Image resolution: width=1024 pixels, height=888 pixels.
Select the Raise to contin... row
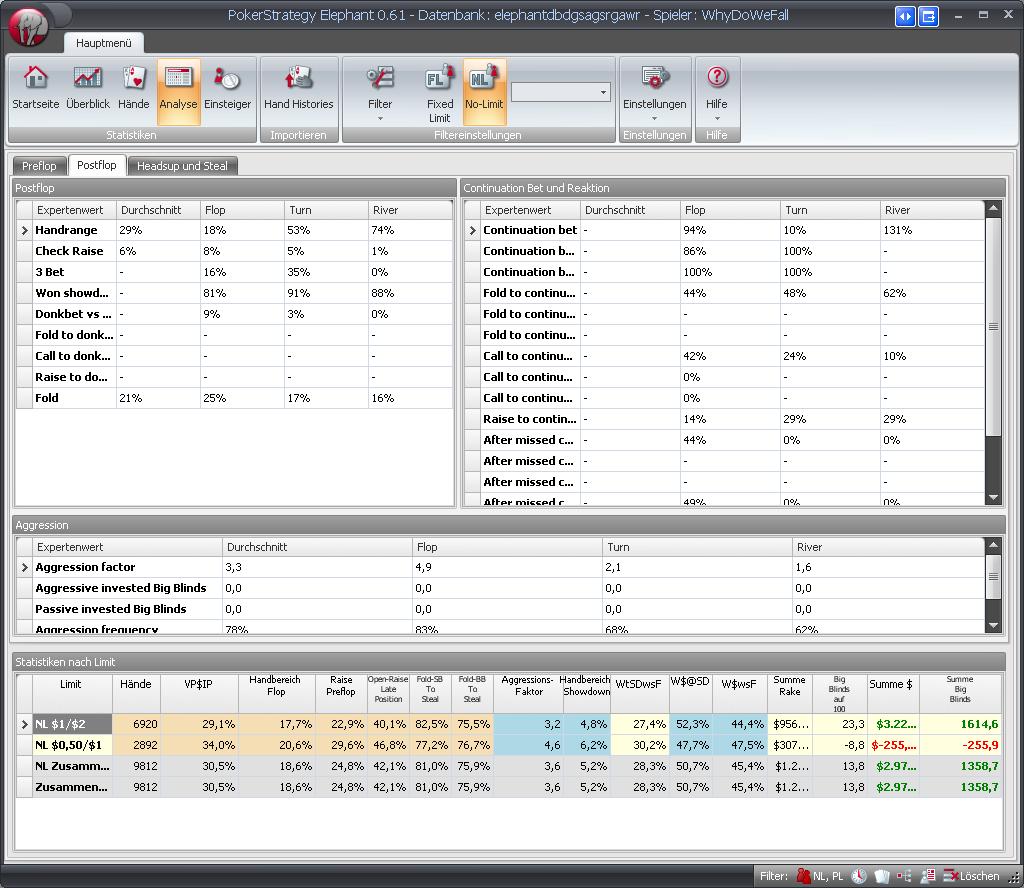click(x=724, y=419)
